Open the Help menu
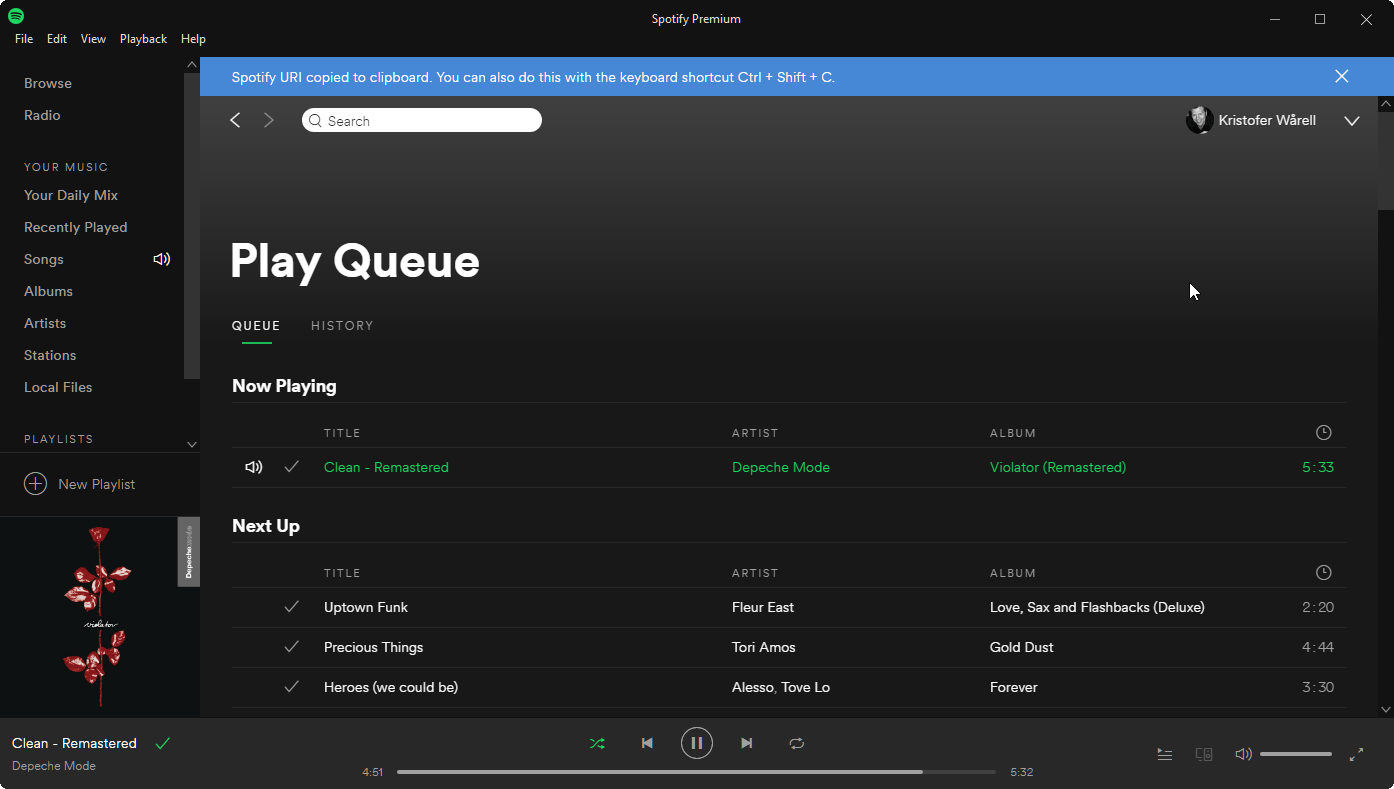This screenshot has width=1394, height=789. tap(193, 39)
